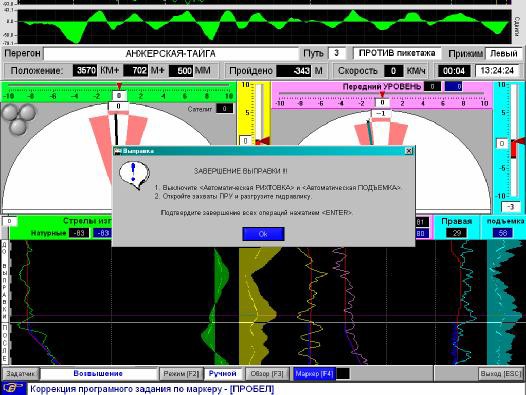Click the black box next to Маркер [F4]
Image resolution: width=526 pixels, height=395 pixels.
click(x=343, y=374)
